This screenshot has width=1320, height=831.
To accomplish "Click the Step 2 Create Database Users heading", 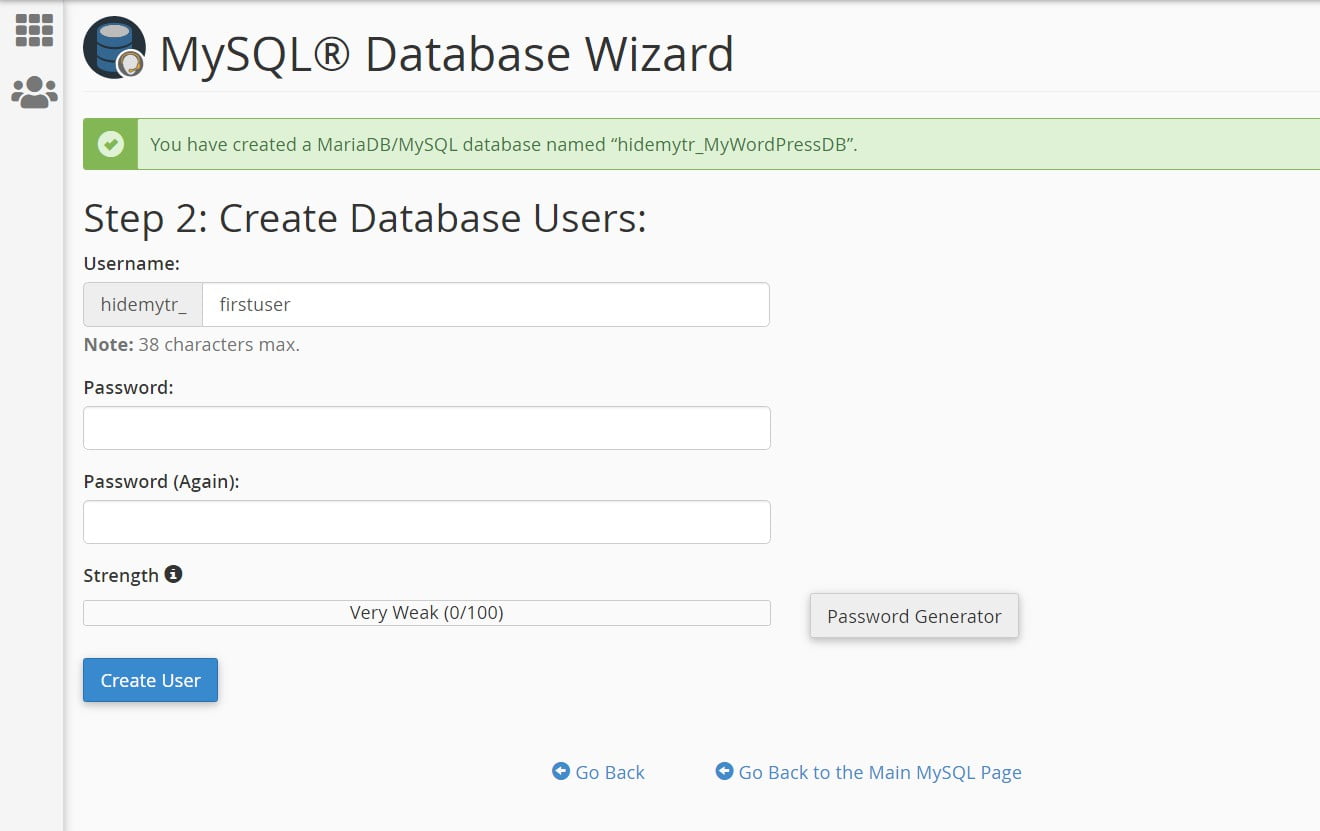I will click(365, 218).
